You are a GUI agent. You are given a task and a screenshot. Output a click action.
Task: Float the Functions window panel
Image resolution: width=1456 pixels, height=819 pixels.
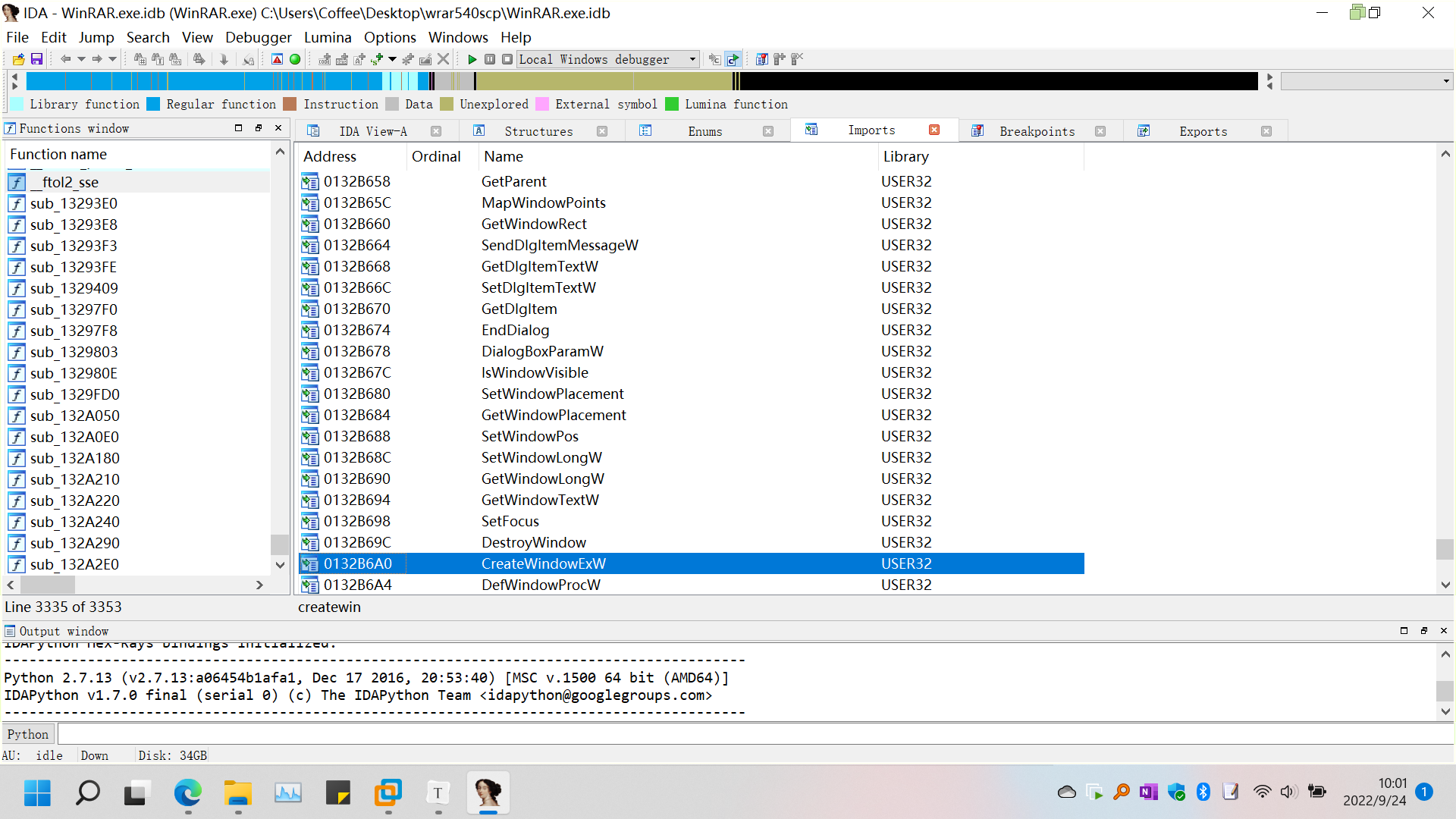coord(259,128)
